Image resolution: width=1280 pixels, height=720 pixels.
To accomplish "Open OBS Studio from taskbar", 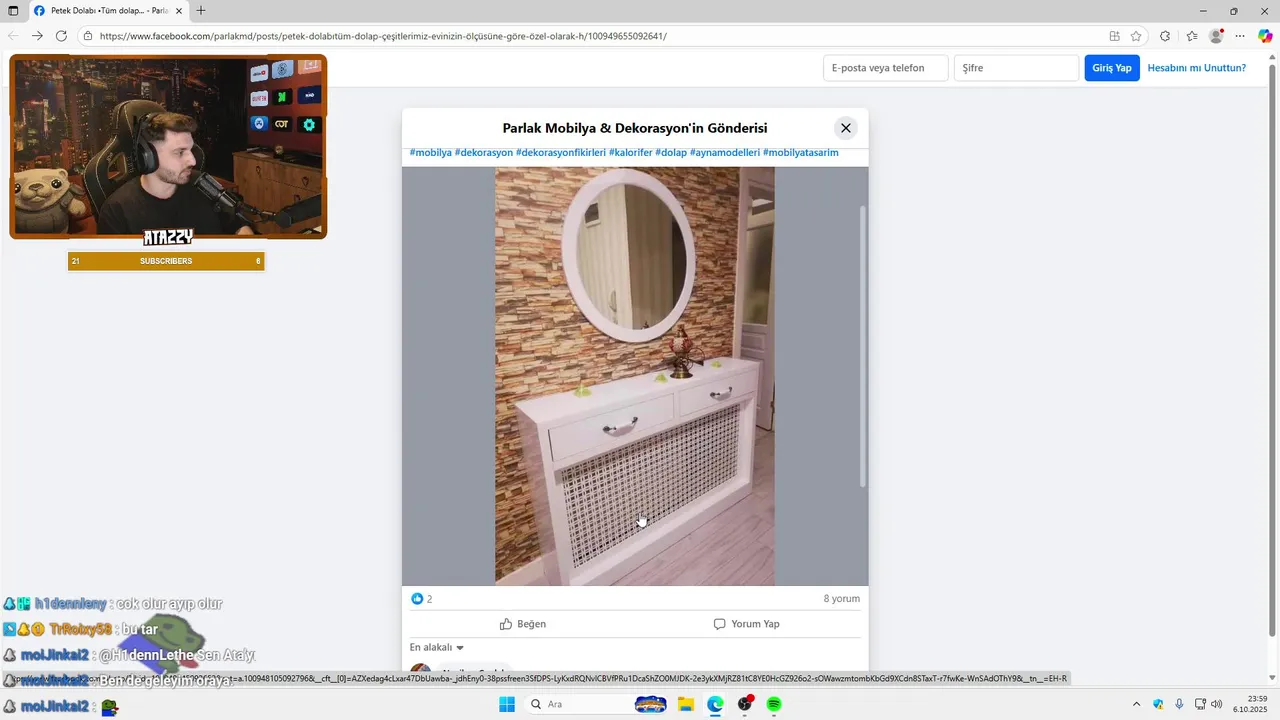I will (x=745, y=704).
